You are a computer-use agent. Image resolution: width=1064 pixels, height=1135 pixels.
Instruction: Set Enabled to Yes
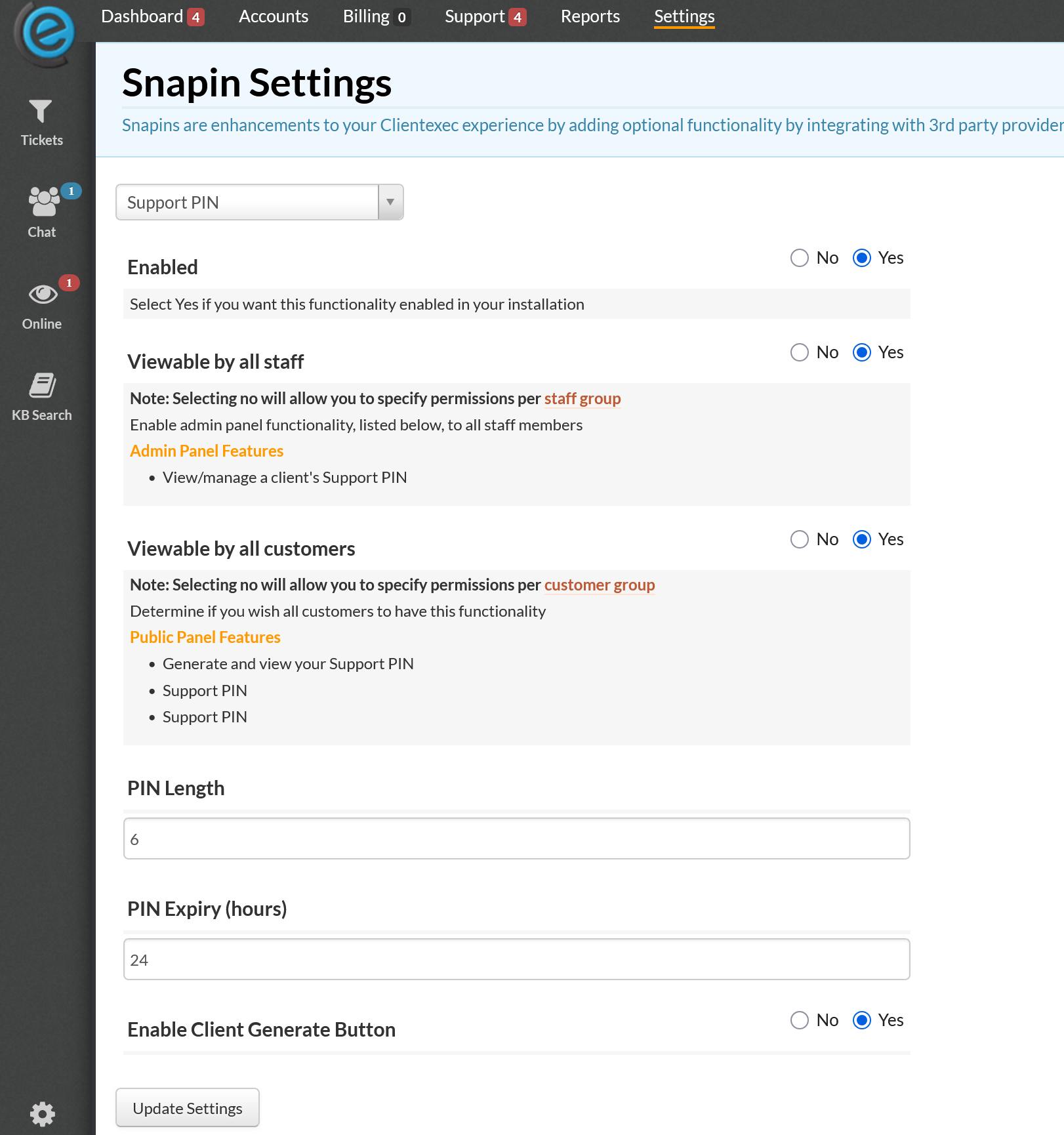pos(862,258)
